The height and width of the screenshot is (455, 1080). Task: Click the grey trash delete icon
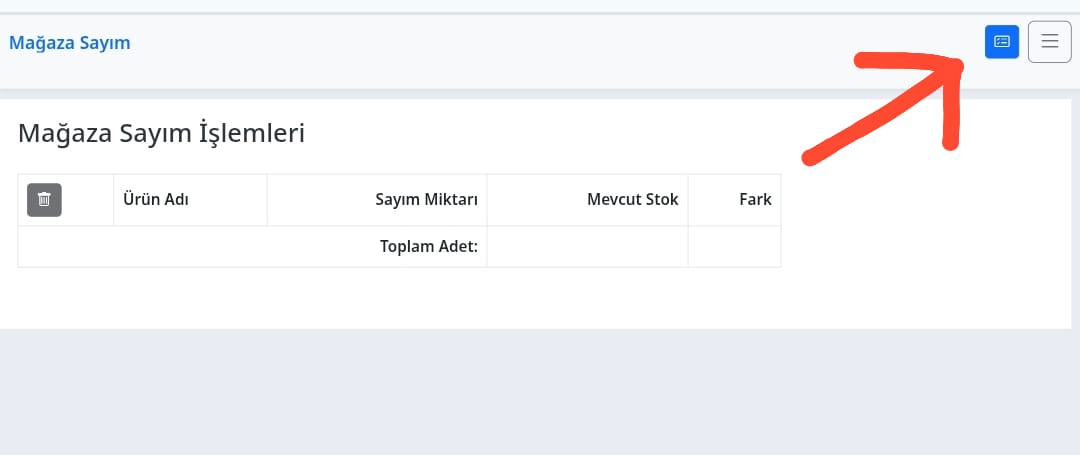pos(44,200)
